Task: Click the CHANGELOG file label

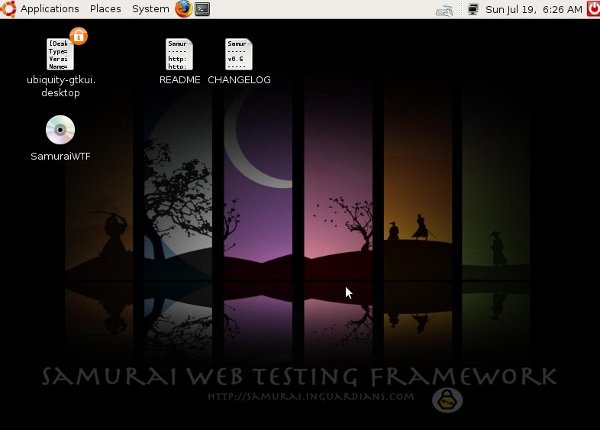Action: pyautogui.click(x=239, y=80)
